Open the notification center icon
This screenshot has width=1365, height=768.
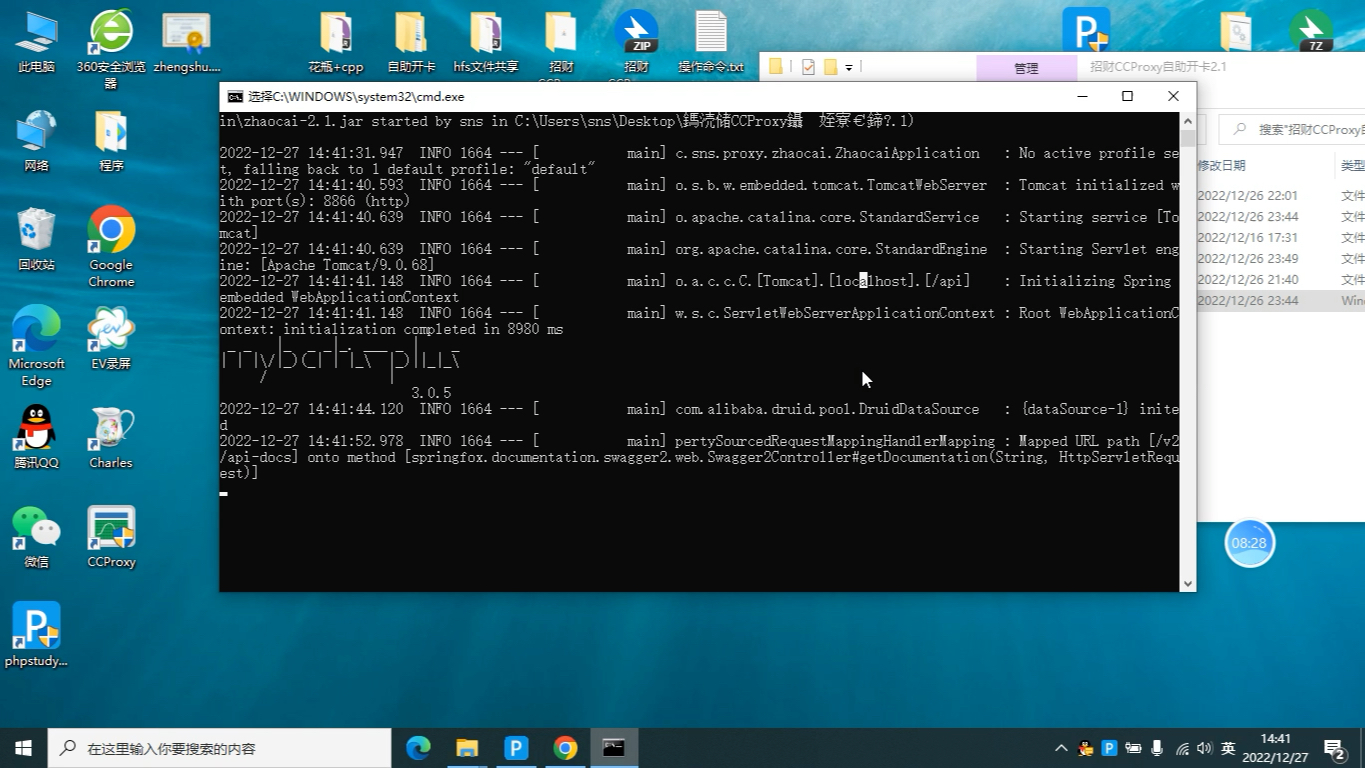pyautogui.click(x=1334, y=748)
